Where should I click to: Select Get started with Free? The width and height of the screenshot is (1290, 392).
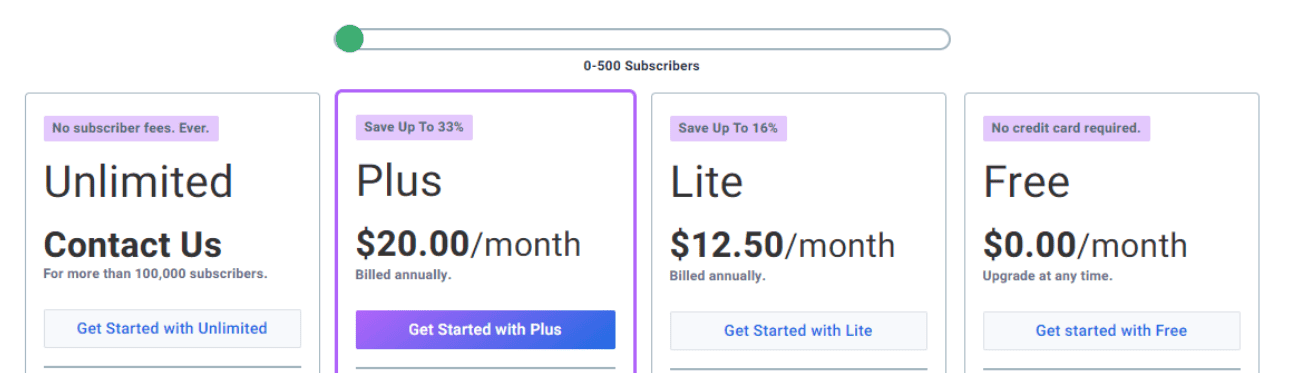coord(1111,330)
